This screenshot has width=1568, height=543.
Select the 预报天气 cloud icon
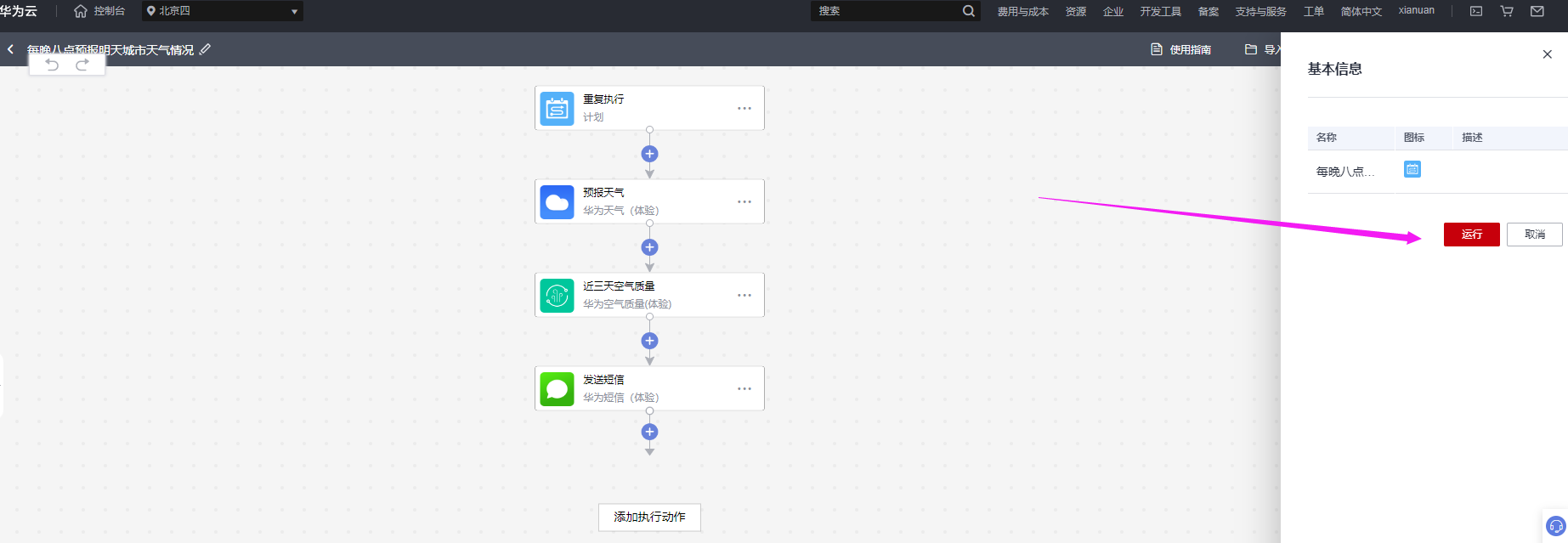point(557,202)
